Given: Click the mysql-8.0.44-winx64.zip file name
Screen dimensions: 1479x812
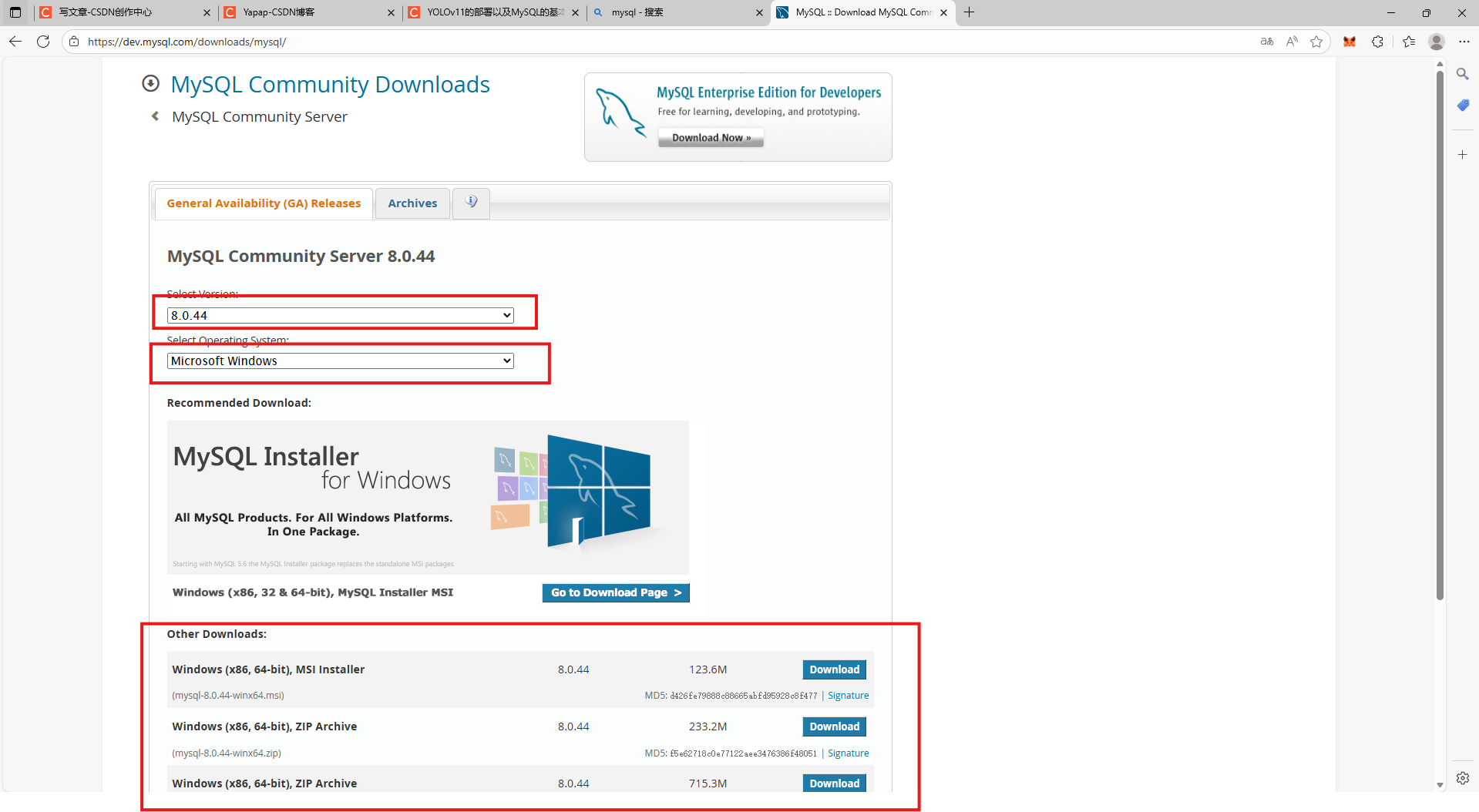Looking at the screenshot, I should [227, 753].
